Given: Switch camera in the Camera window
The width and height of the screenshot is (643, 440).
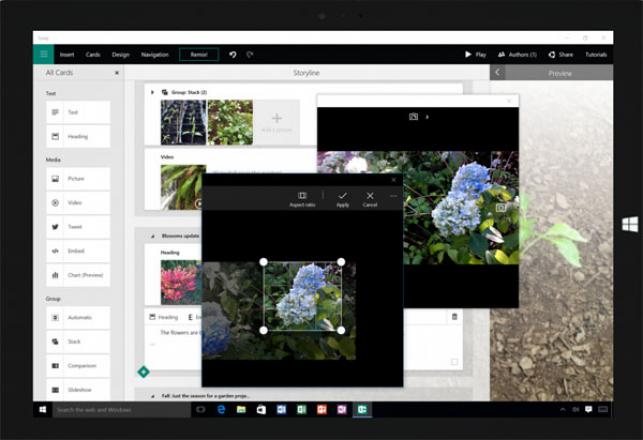Looking at the screenshot, I should [x=413, y=117].
